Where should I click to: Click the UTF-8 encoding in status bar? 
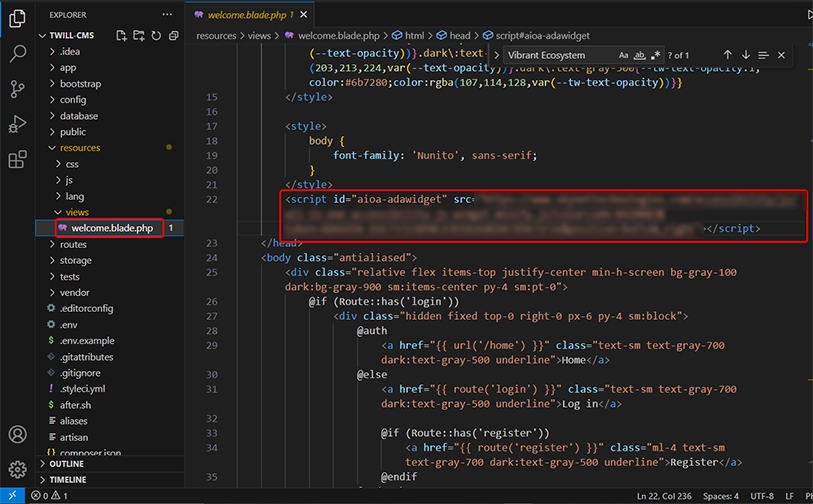click(762, 496)
